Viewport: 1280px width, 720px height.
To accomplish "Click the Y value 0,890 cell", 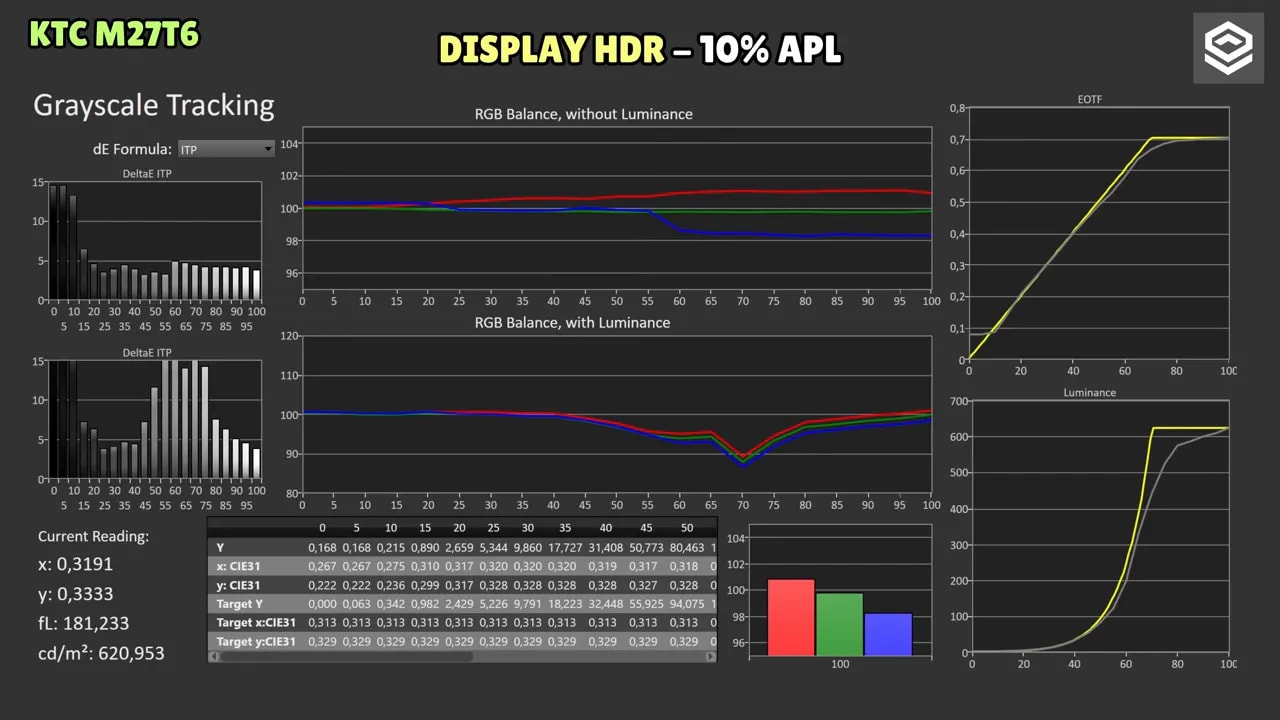I will [424, 547].
